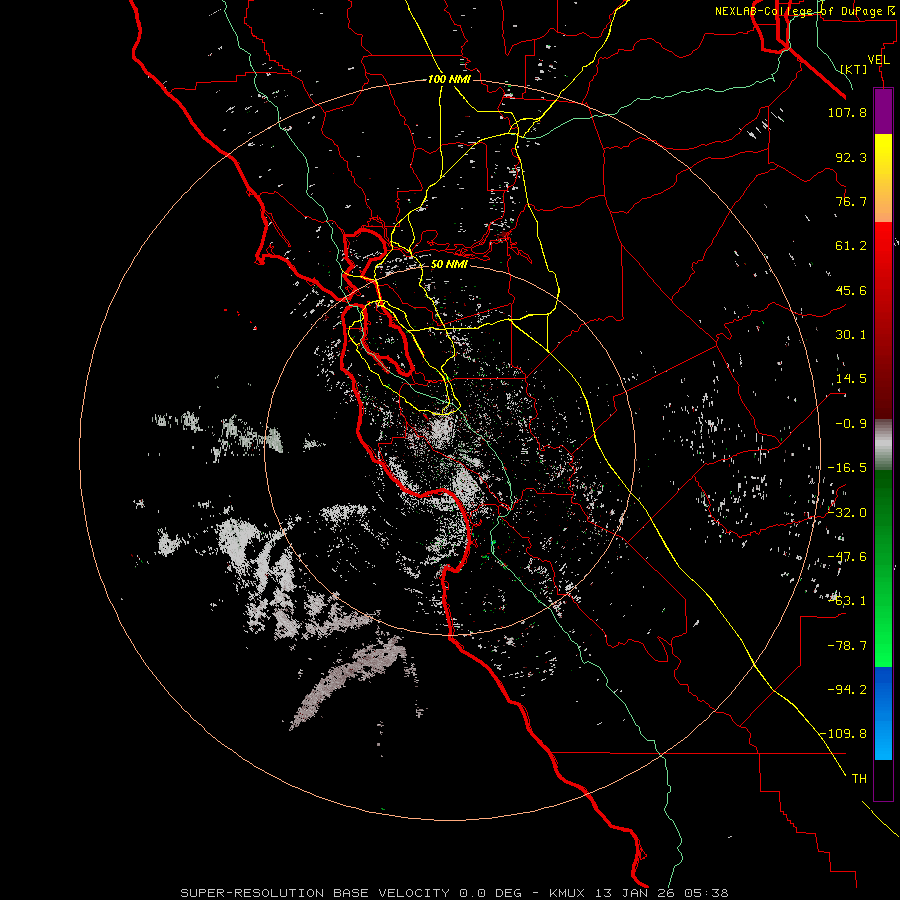Click the -78.7 velocity scale value
Viewport: 900px width, 900px height.
point(847,646)
